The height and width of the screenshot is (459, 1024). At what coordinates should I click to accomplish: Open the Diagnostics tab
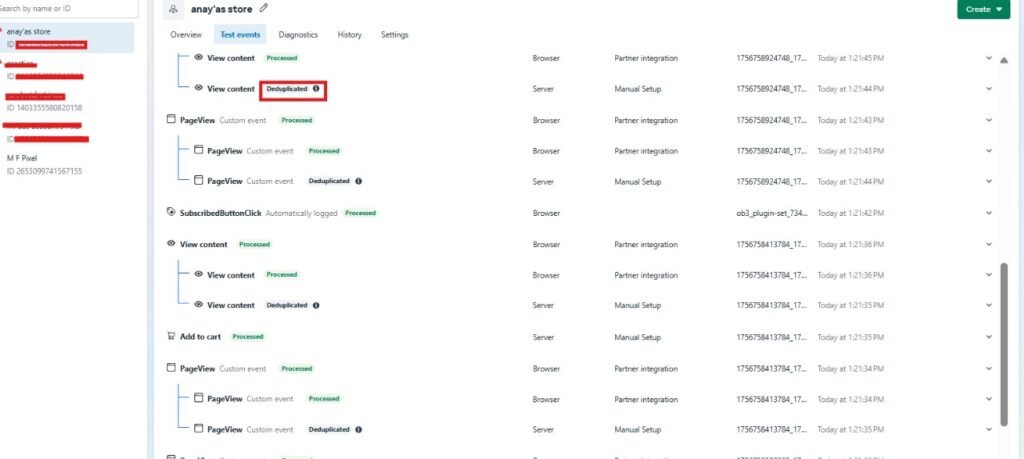pos(298,35)
